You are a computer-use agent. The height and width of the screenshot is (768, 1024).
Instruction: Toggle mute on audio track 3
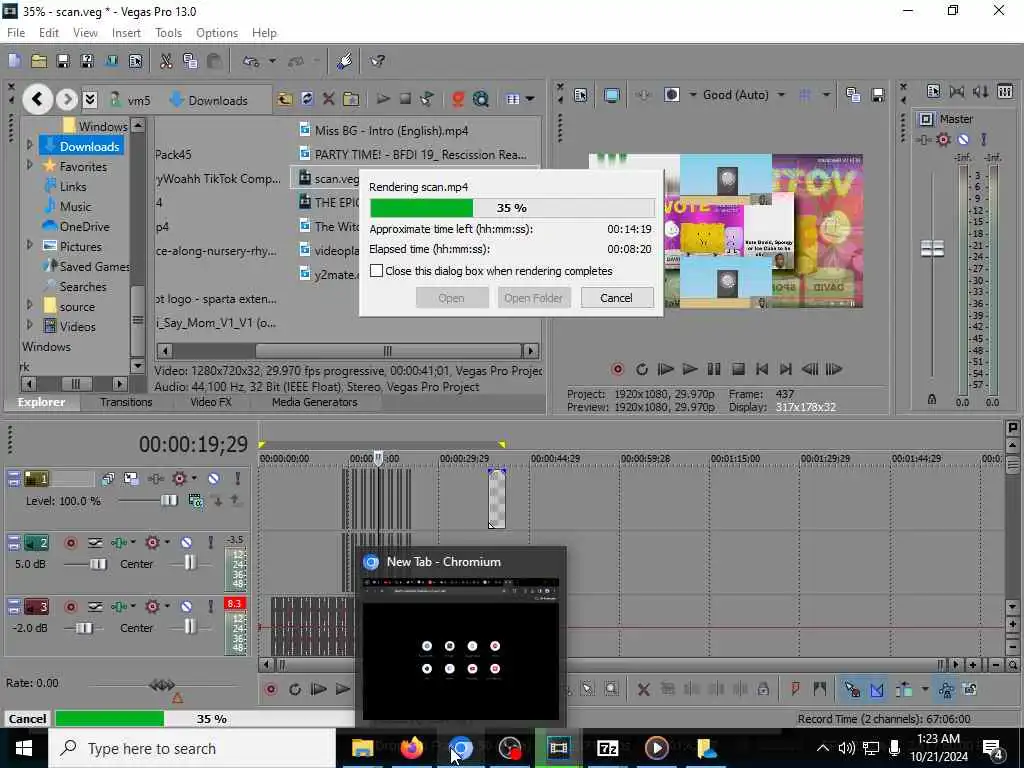(x=186, y=607)
